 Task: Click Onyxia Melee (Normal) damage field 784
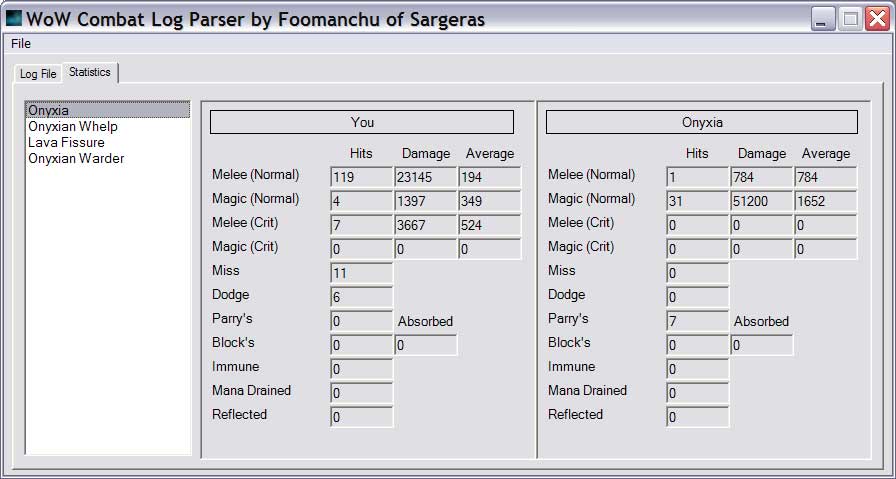click(762, 177)
